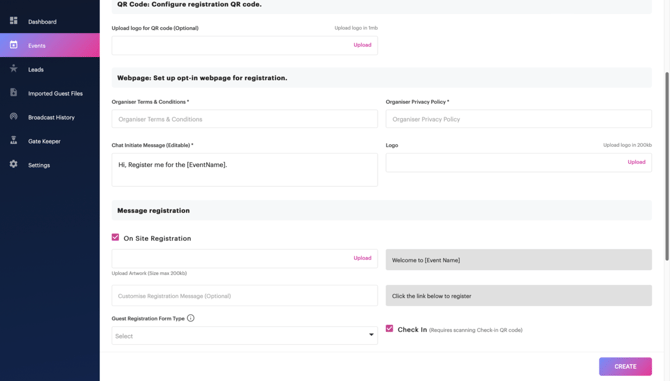This screenshot has width=670, height=381.
Task: Go to Broadcast History page
Action: [x=50, y=117]
